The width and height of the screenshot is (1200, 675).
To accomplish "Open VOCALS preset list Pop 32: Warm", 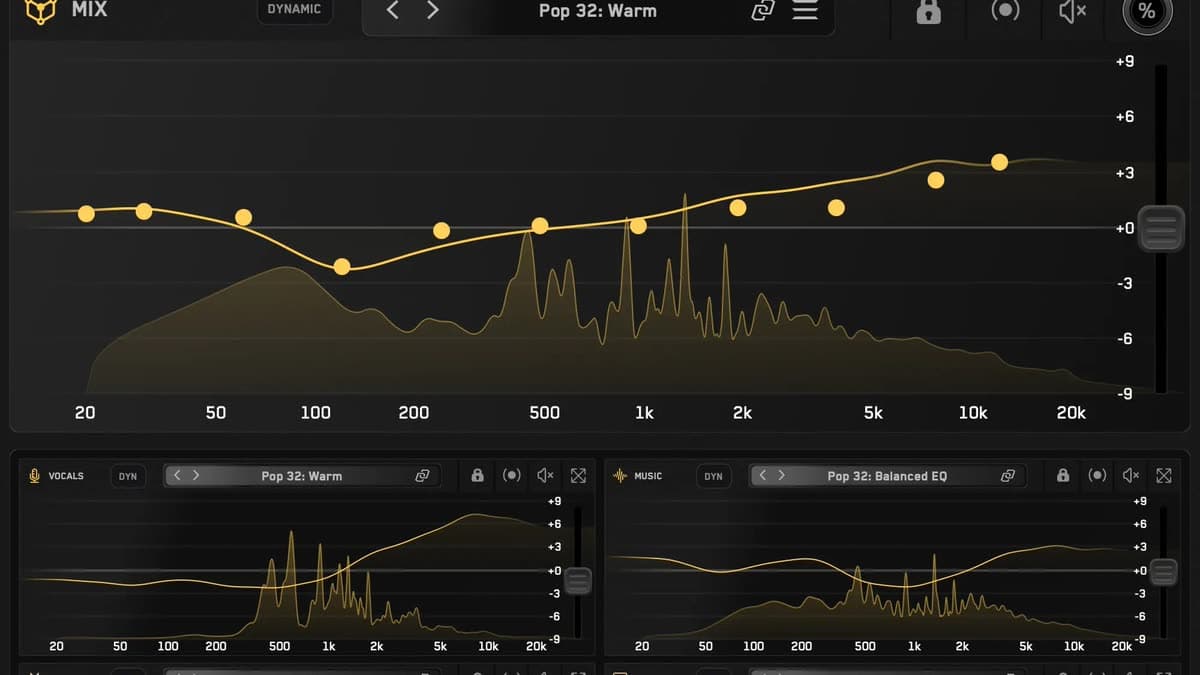I will tap(302, 476).
